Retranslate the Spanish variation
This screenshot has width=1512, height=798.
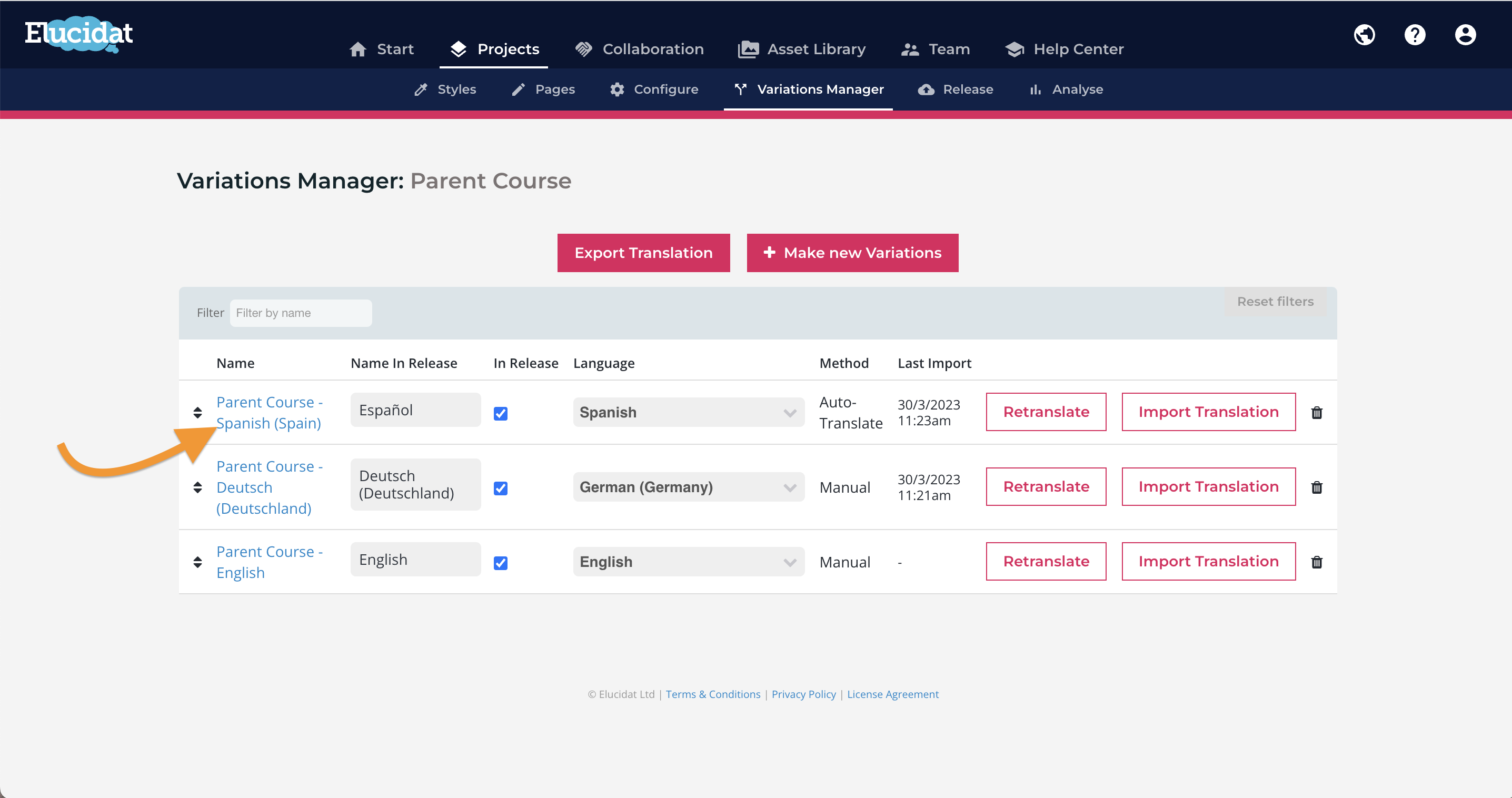point(1046,412)
